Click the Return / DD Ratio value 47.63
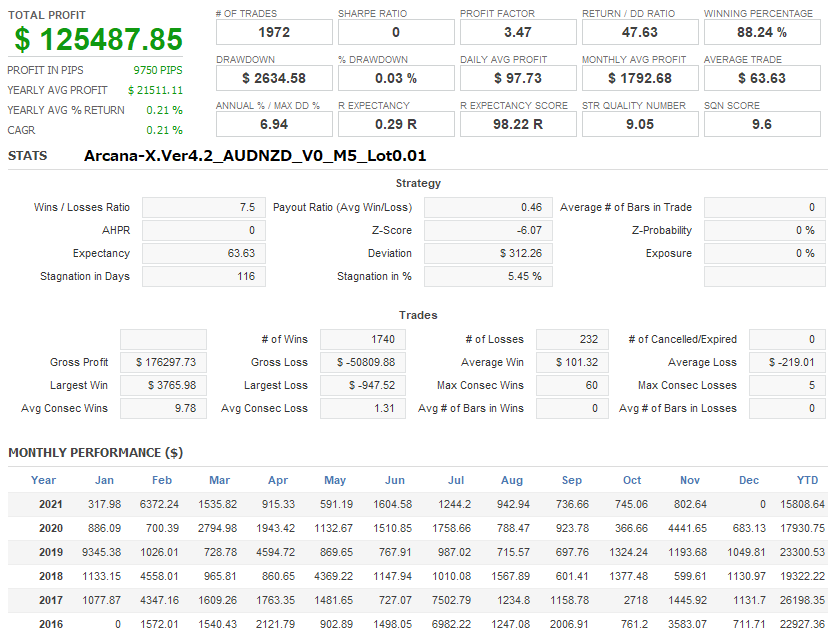This screenshot has width=838, height=643. pyautogui.click(x=640, y=32)
